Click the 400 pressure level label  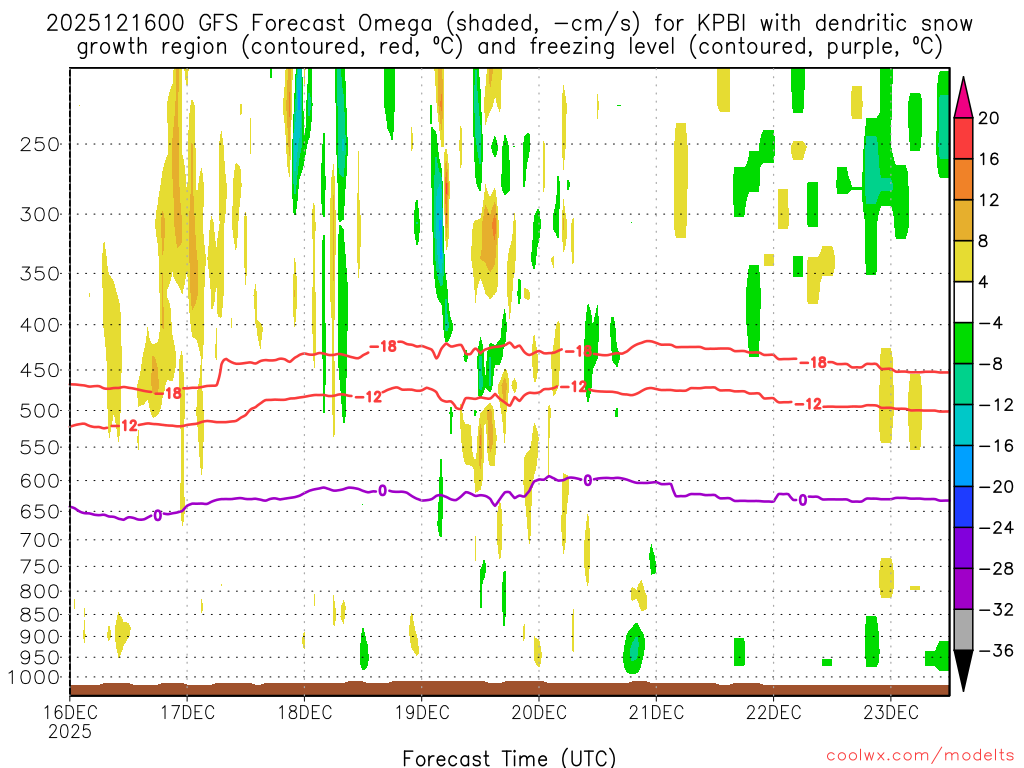[x=40, y=325]
